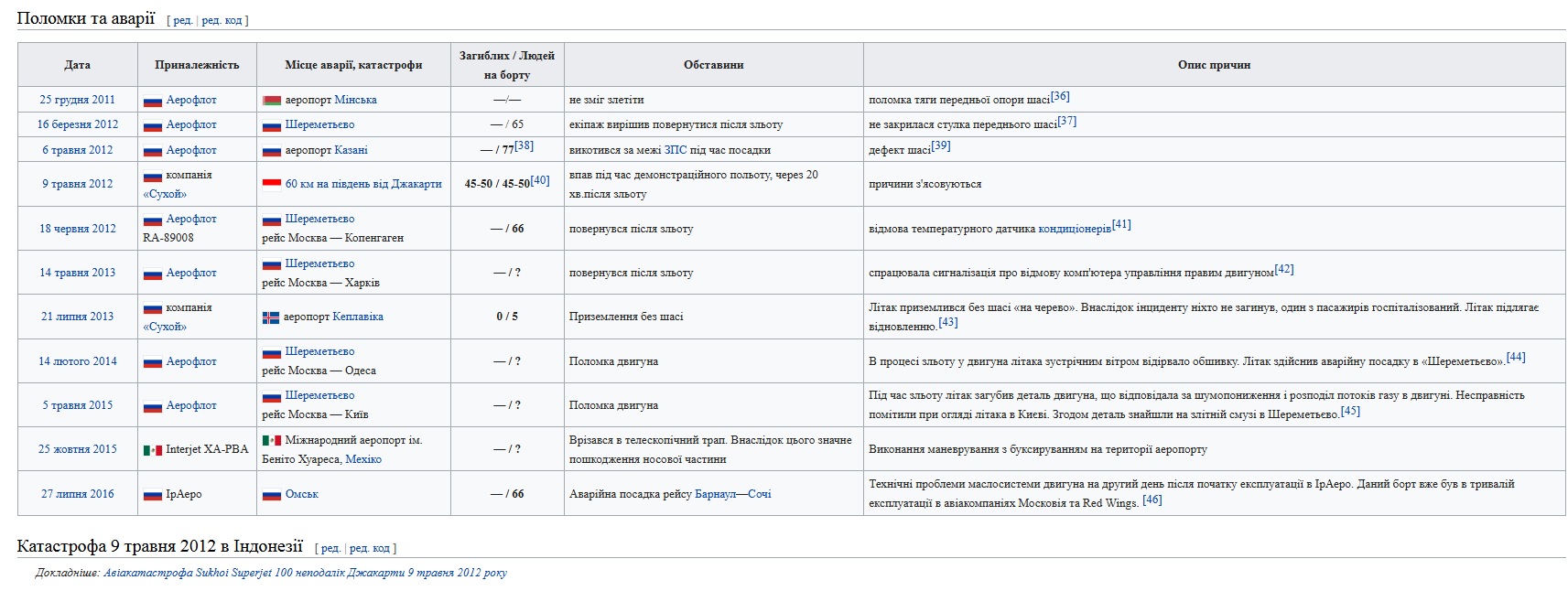Follow the '60 км на південь від Джакарти' link
The image size is (1568, 591).
coord(363,184)
